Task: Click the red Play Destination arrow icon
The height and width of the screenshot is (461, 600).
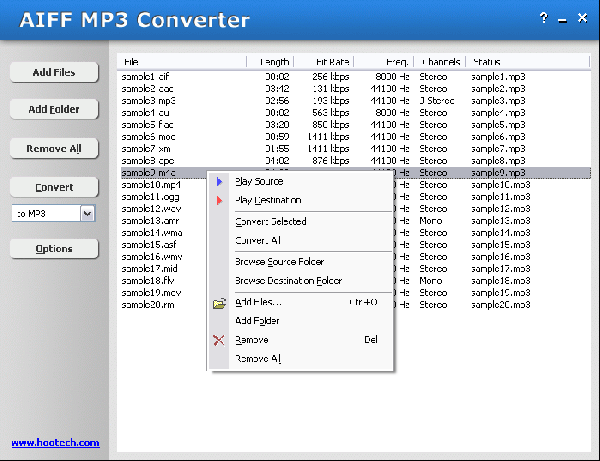Action: click(x=219, y=200)
